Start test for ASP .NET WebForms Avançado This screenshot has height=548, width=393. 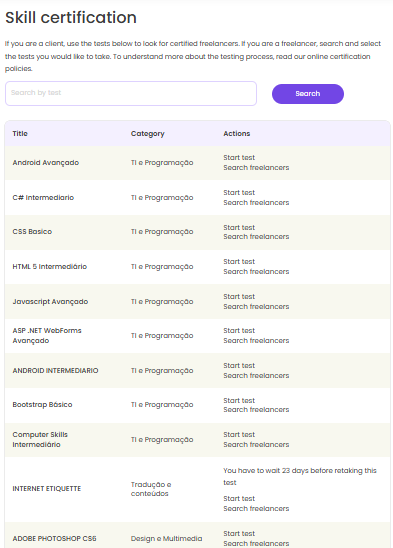pyautogui.click(x=239, y=331)
